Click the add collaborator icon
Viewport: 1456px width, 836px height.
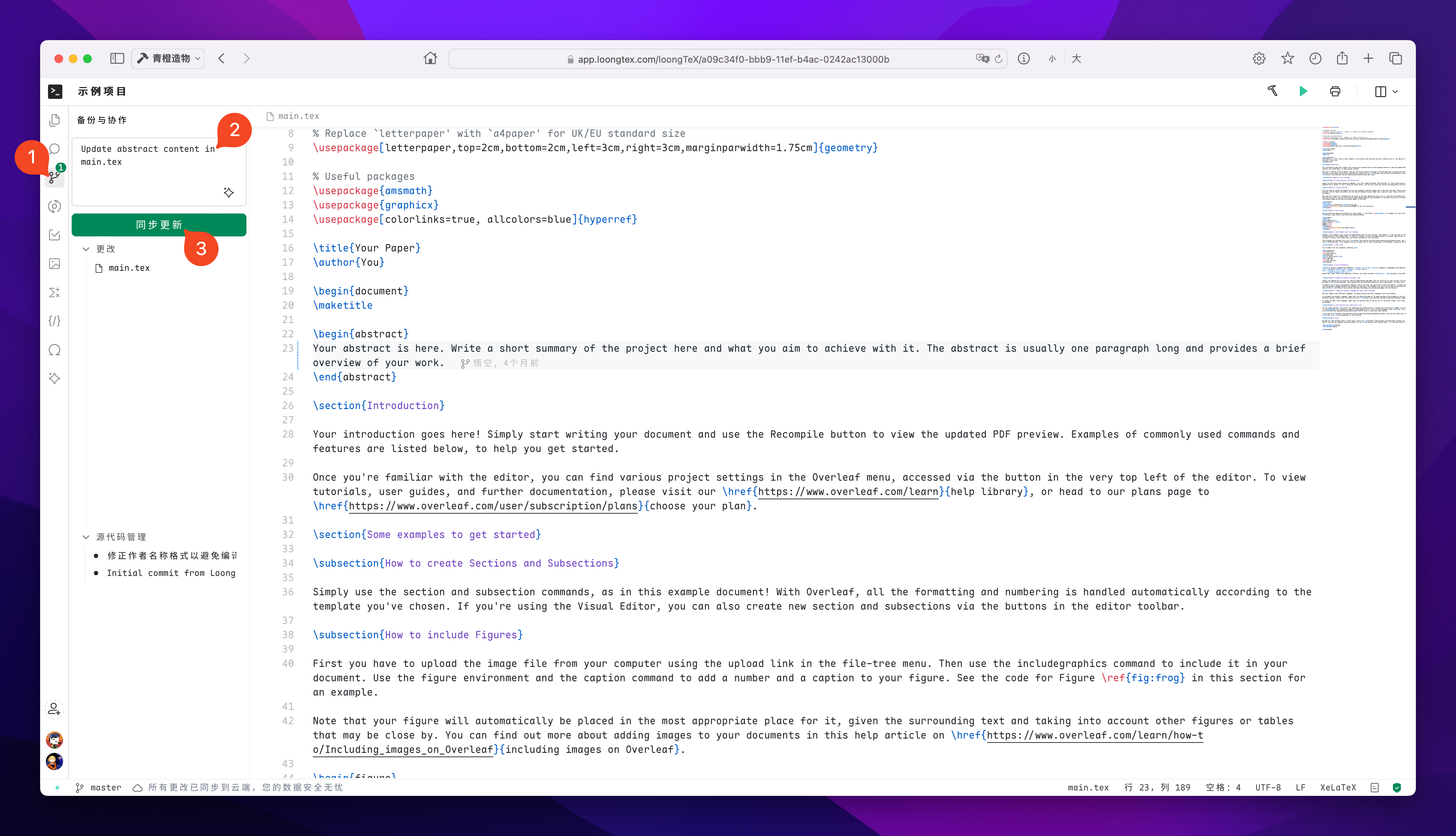(x=54, y=709)
